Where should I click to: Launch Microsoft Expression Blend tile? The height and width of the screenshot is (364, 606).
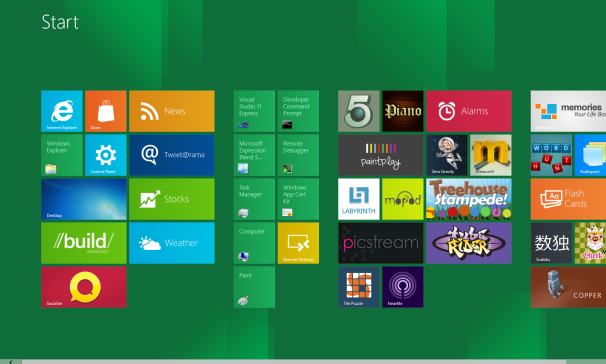point(254,155)
